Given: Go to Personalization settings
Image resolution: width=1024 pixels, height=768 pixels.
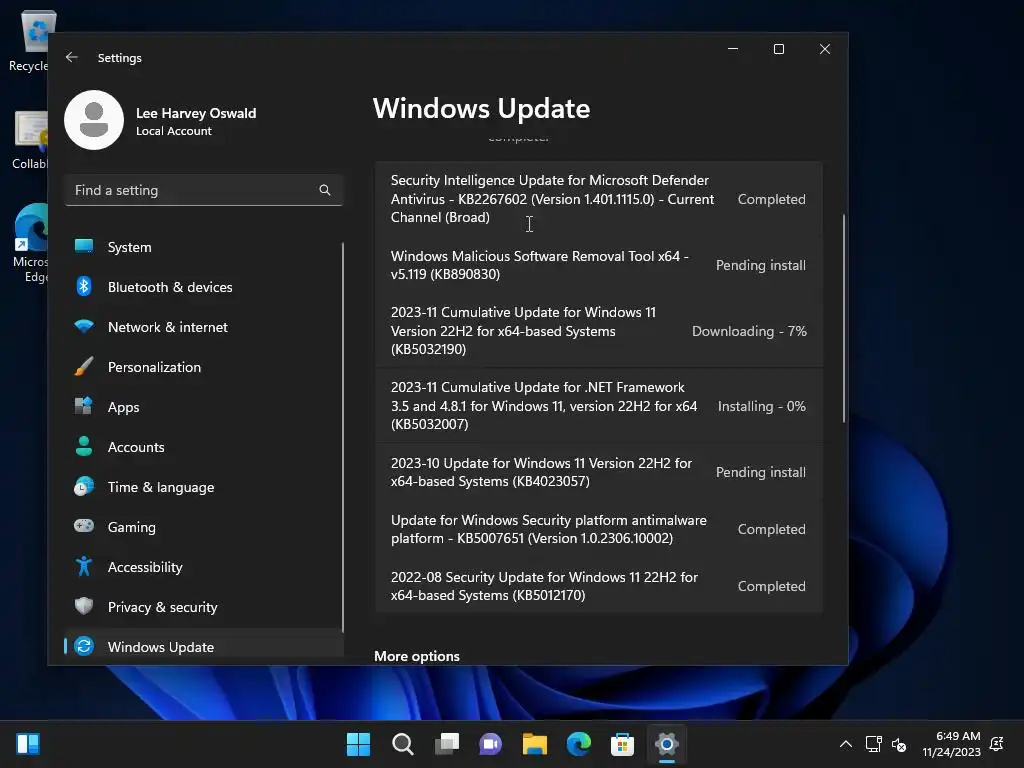Looking at the screenshot, I should click(x=203, y=366).
